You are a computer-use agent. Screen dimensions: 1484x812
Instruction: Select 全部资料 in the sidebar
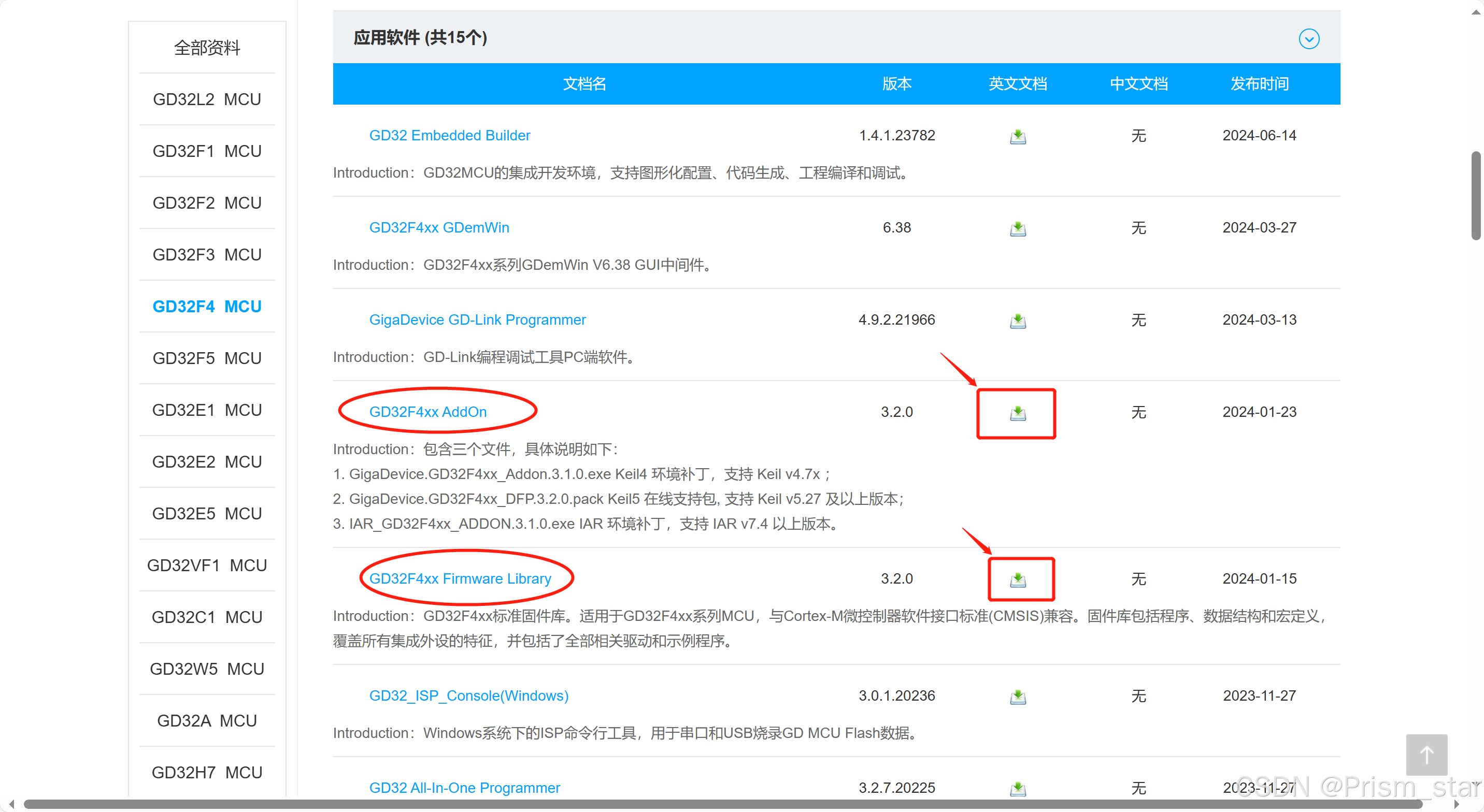(x=207, y=48)
